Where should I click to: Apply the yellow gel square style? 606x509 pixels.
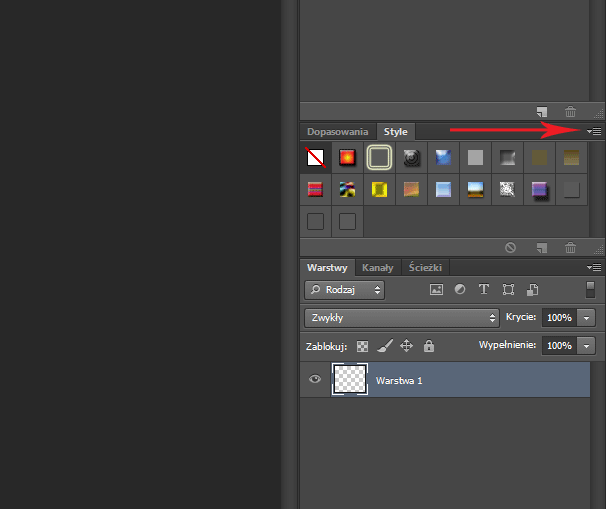[379, 189]
